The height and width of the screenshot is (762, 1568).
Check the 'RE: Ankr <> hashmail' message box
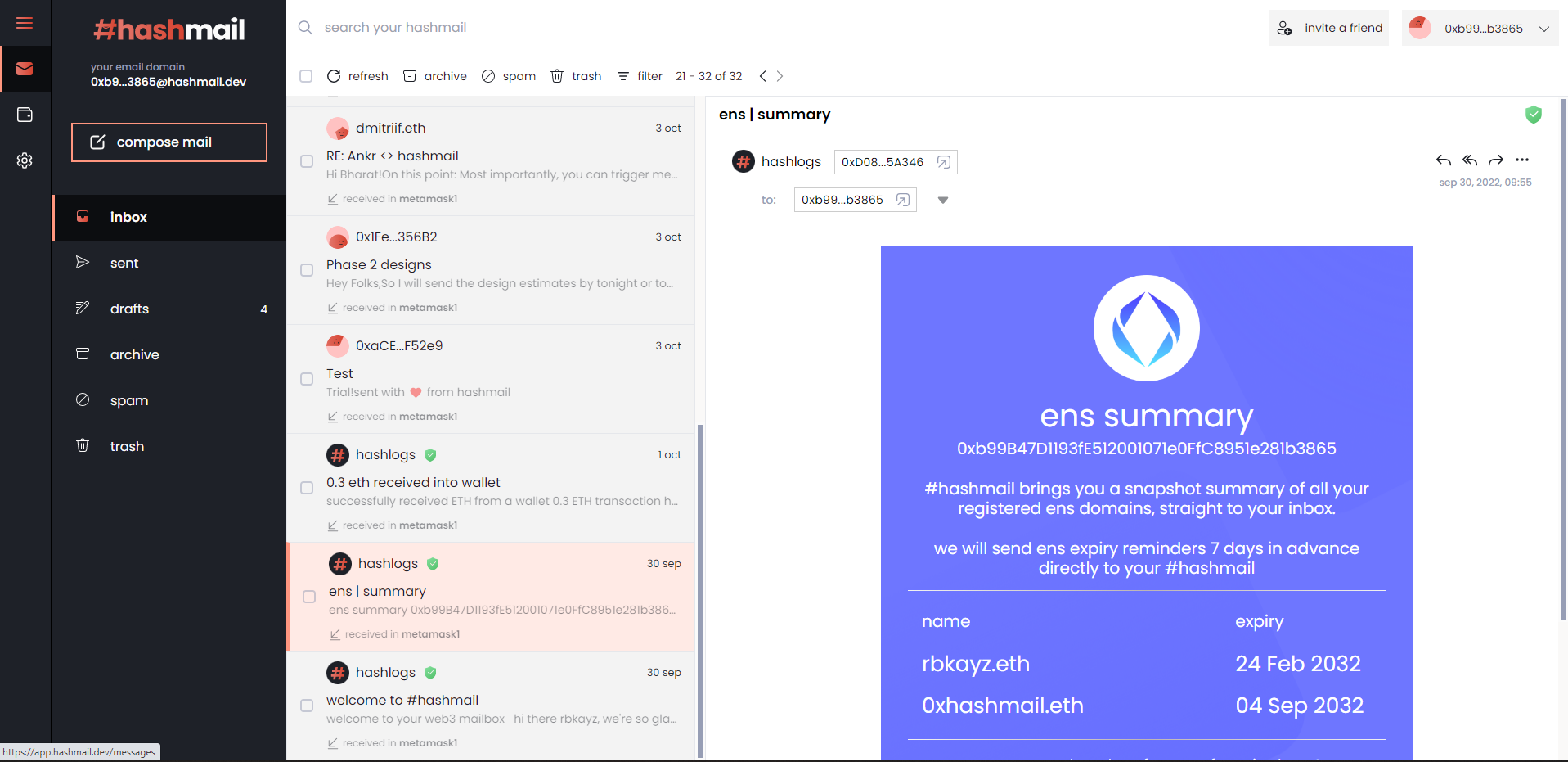pos(307,161)
